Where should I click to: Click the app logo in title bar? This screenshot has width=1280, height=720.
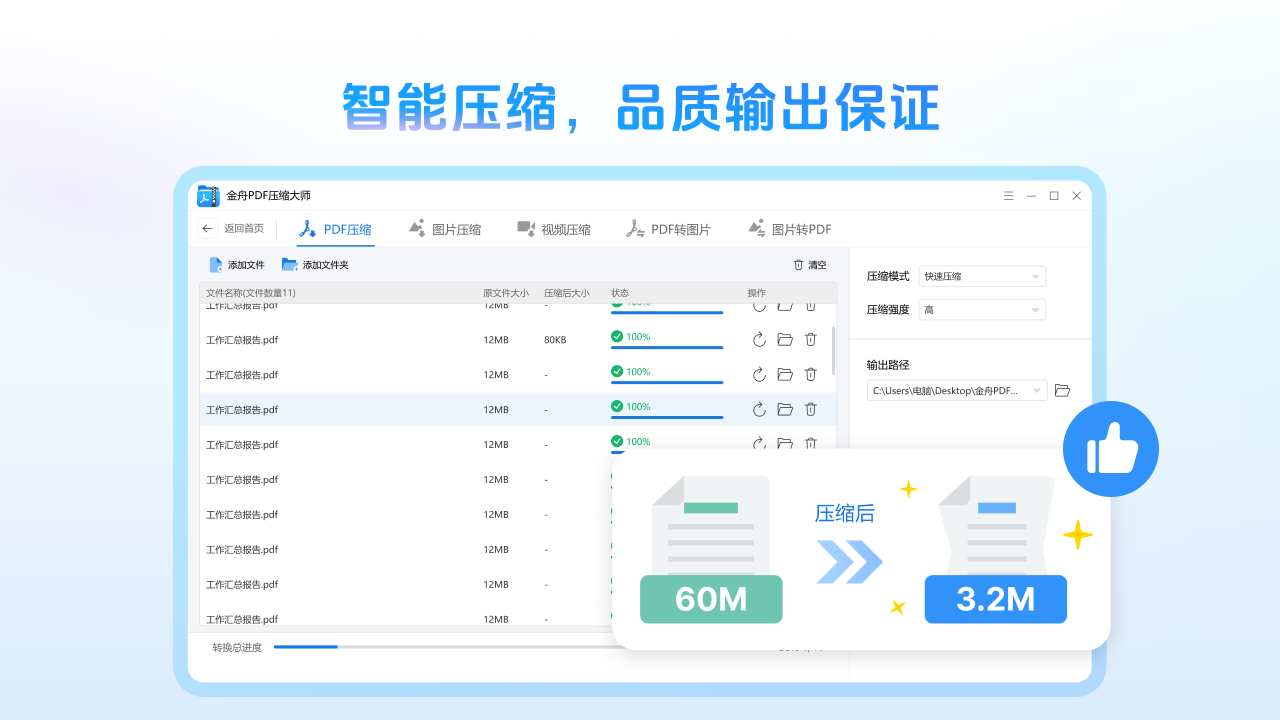point(208,196)
